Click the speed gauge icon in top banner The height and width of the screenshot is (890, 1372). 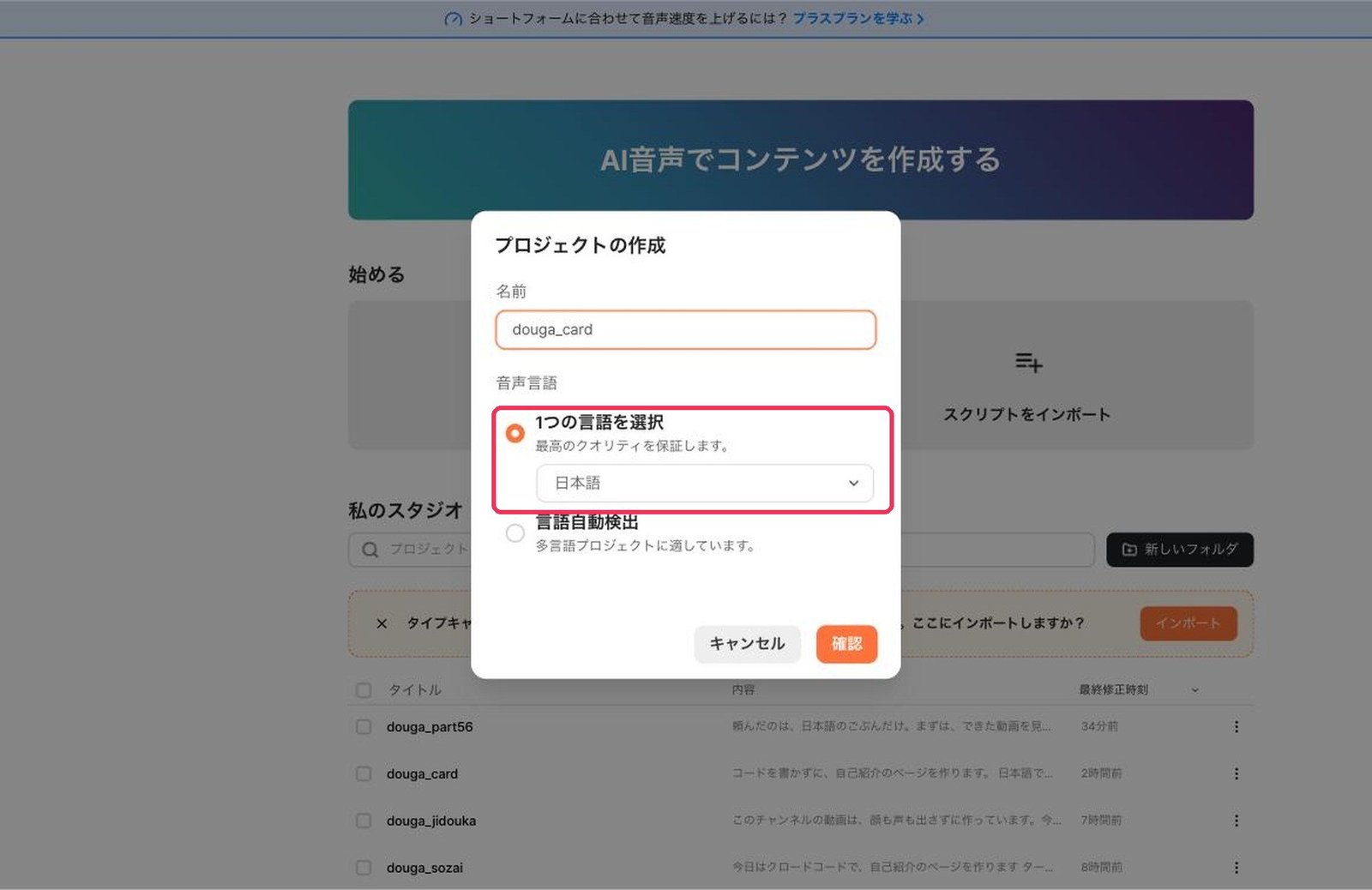[454, 19]
